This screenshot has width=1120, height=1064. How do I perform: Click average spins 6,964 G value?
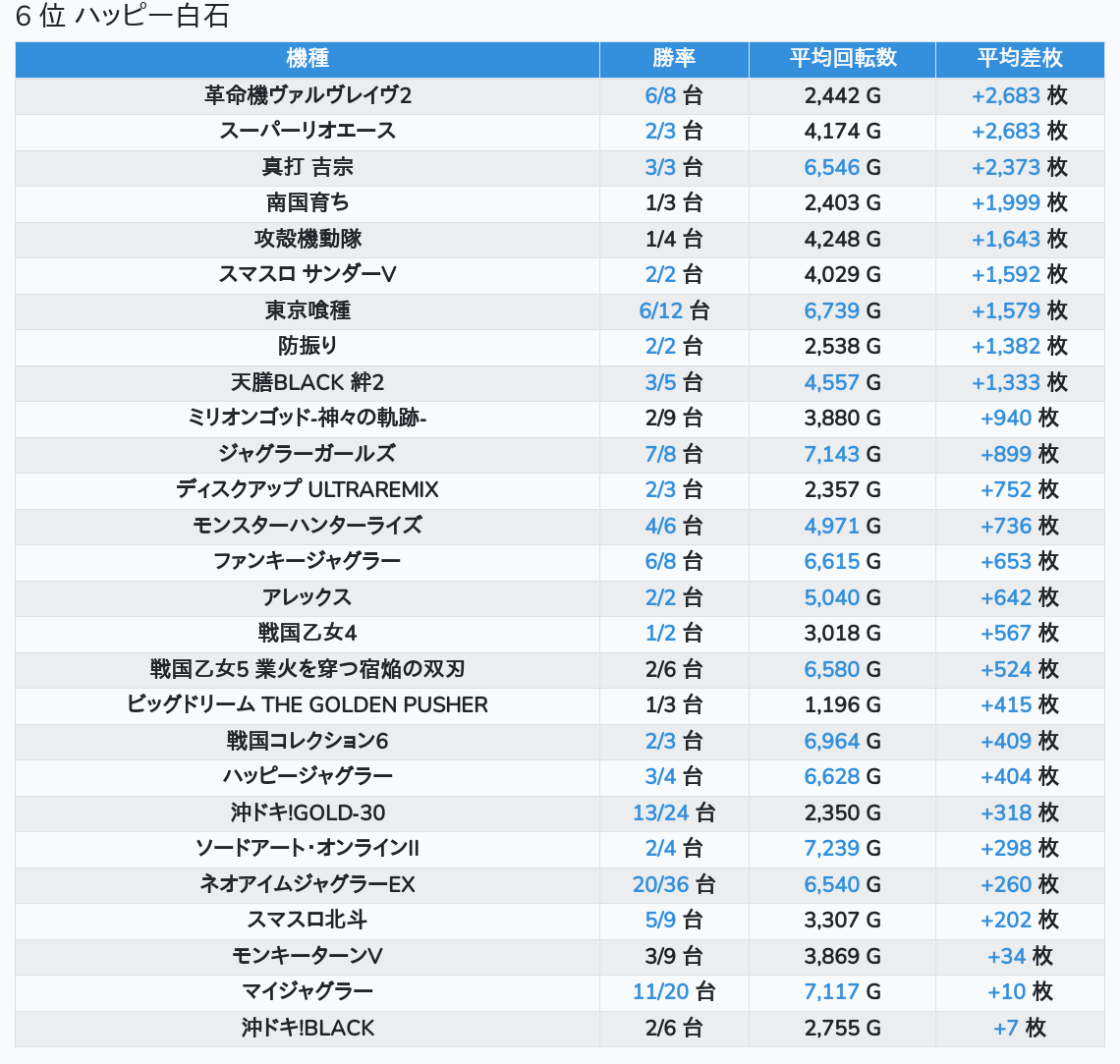842,741
